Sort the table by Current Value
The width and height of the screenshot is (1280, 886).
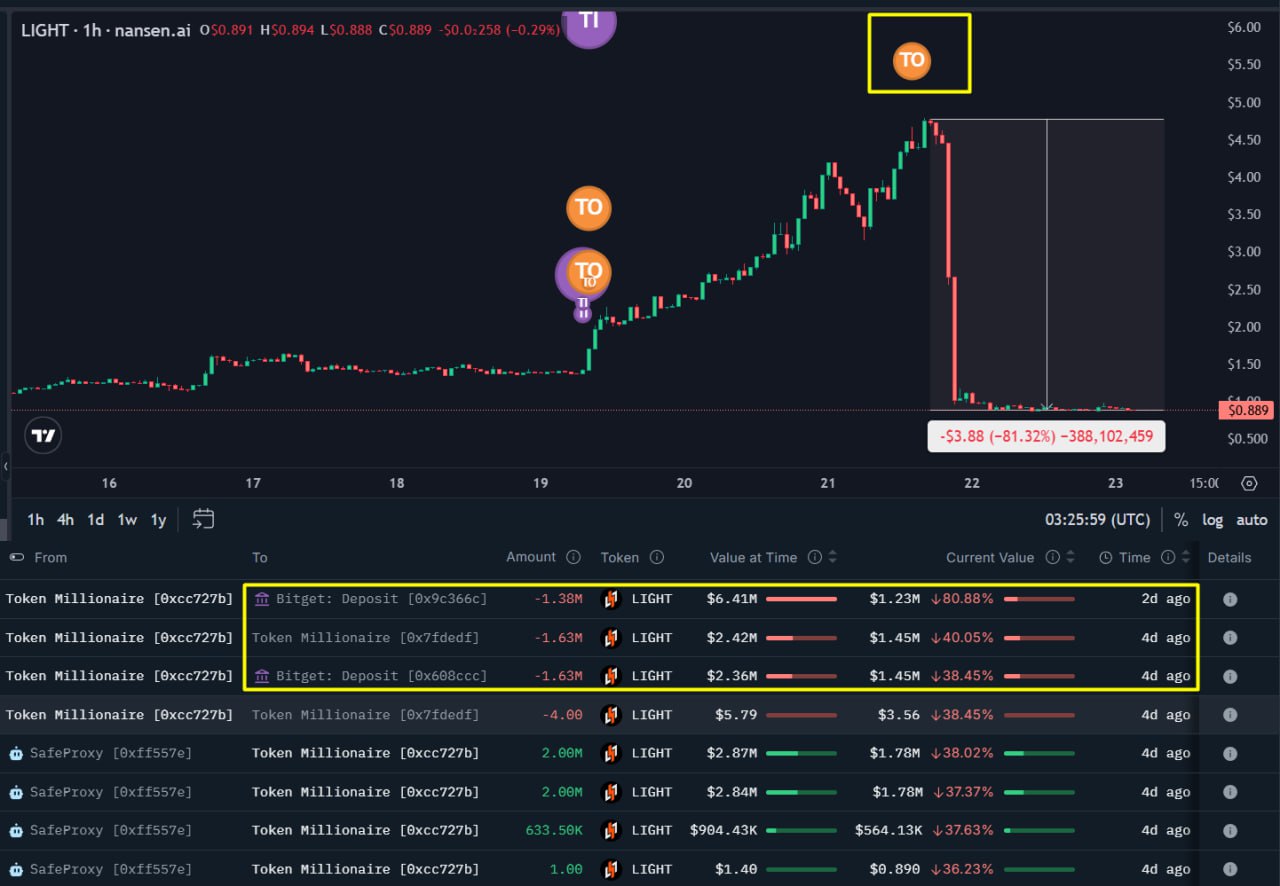coord(1070,557)
